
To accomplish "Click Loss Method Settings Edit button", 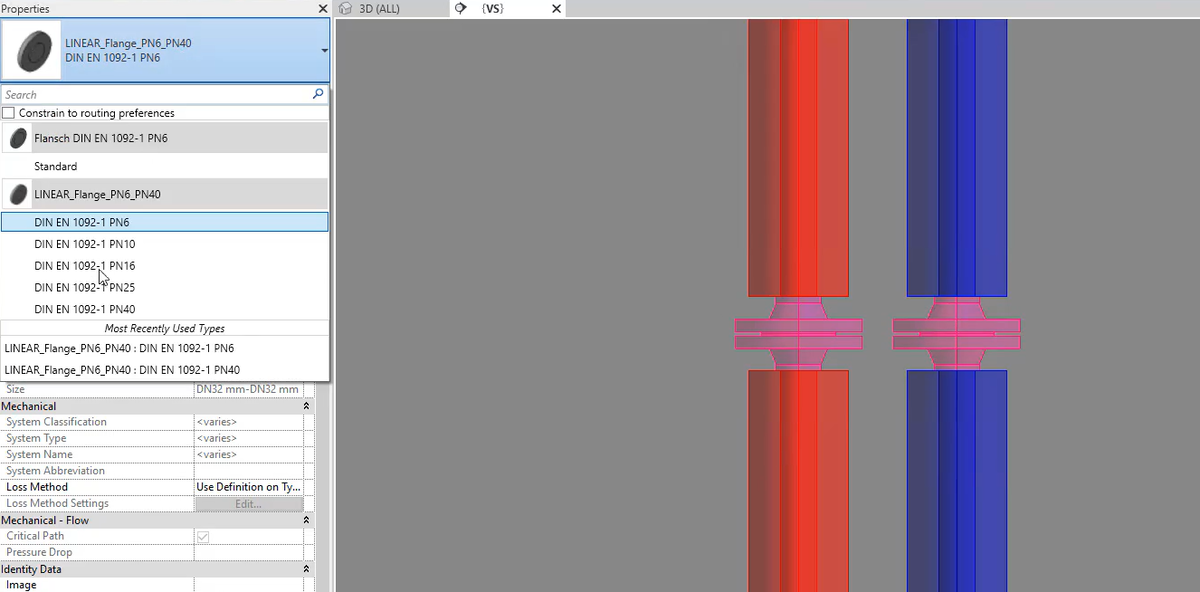I will pos(248,503).
